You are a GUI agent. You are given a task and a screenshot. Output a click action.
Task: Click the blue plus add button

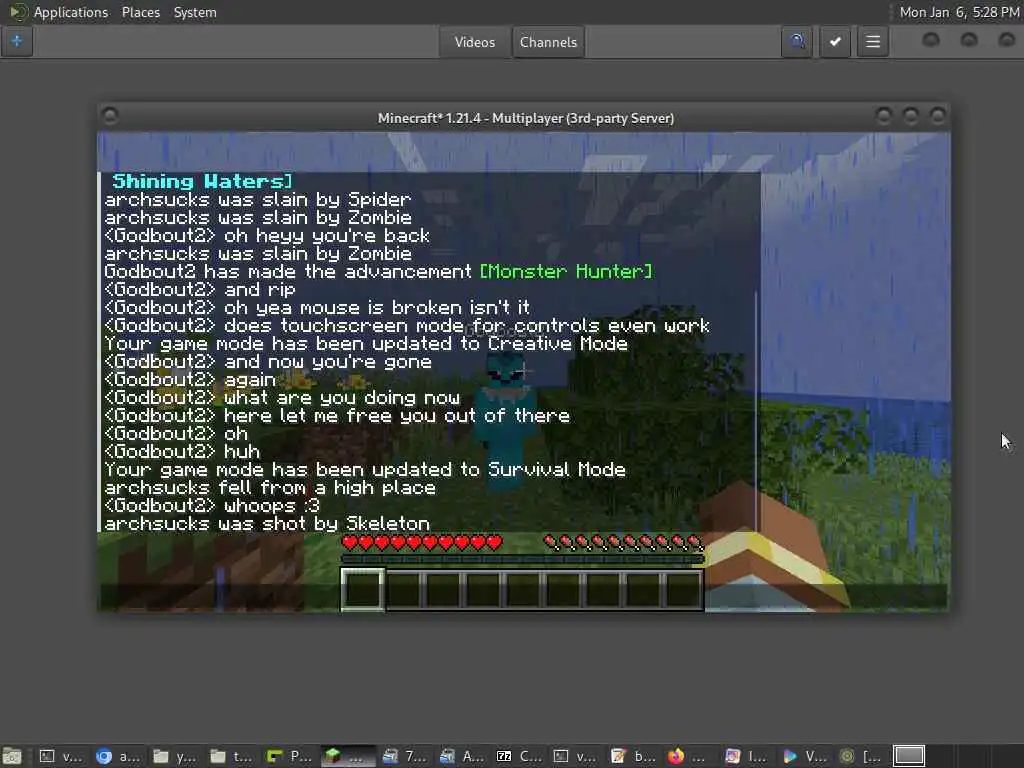17,42
